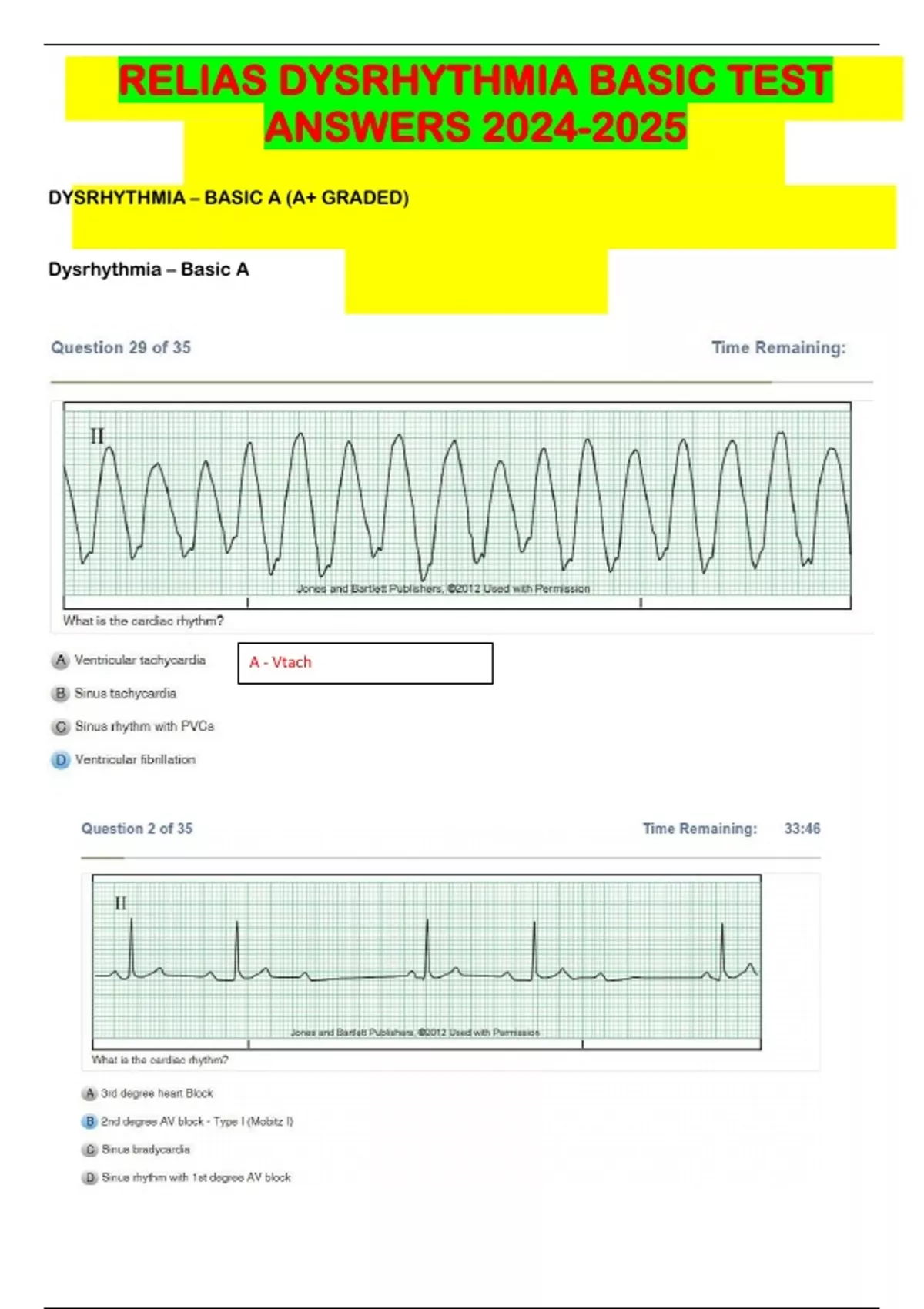Click the 'Question 29 of 35' heading
The height and width of the screenshot is (1309, 924).
point(121,348)
